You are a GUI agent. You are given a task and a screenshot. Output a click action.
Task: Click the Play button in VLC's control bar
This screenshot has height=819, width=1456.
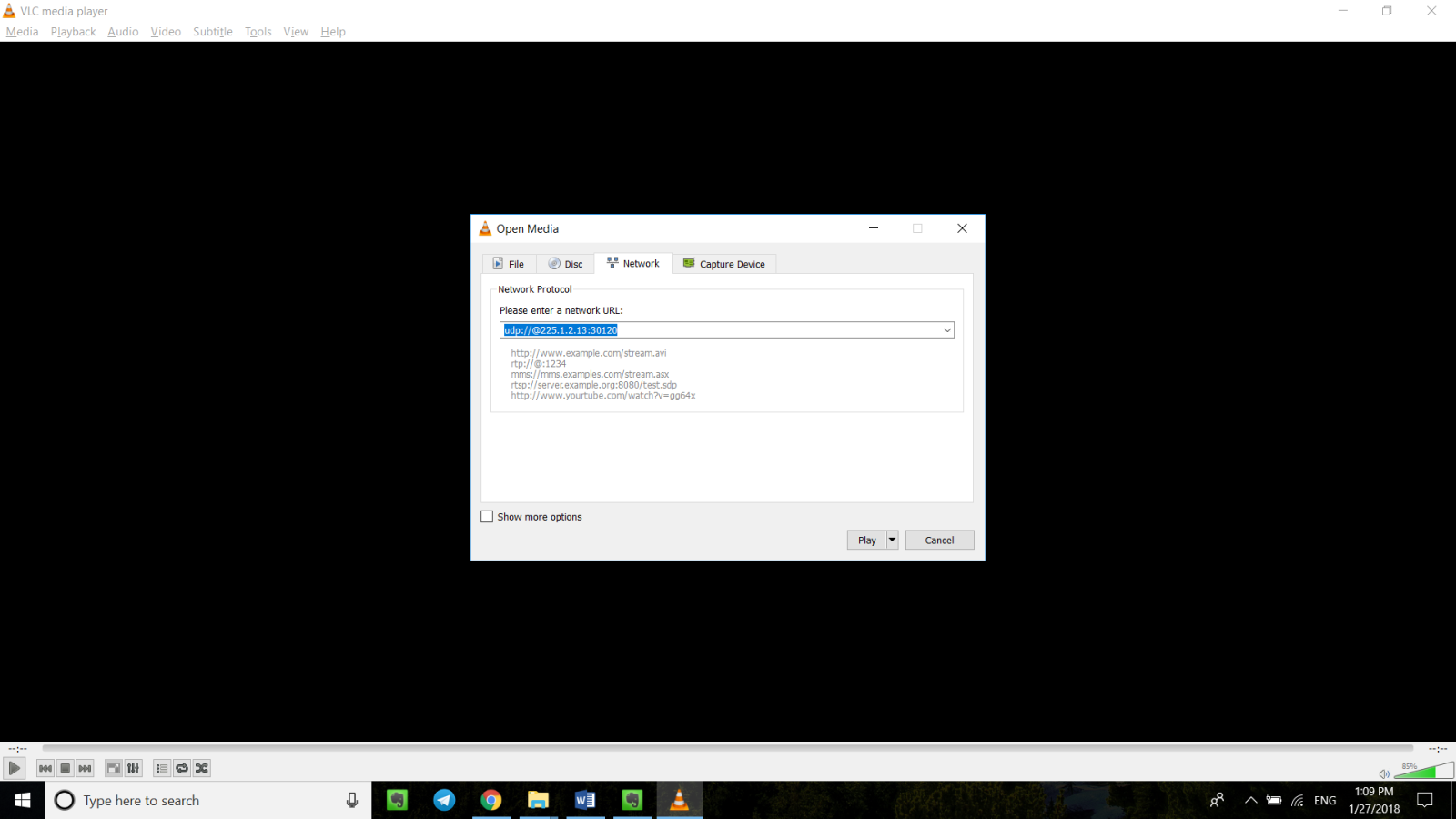[x=14, y=768]
